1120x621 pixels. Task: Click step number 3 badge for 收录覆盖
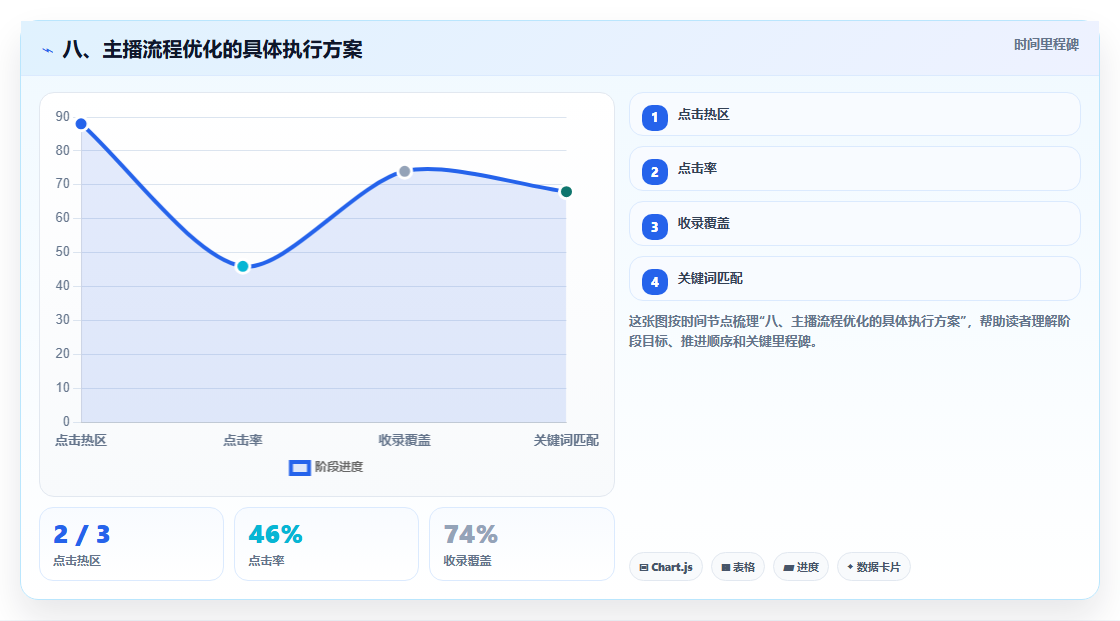click(x=654, y=227)
